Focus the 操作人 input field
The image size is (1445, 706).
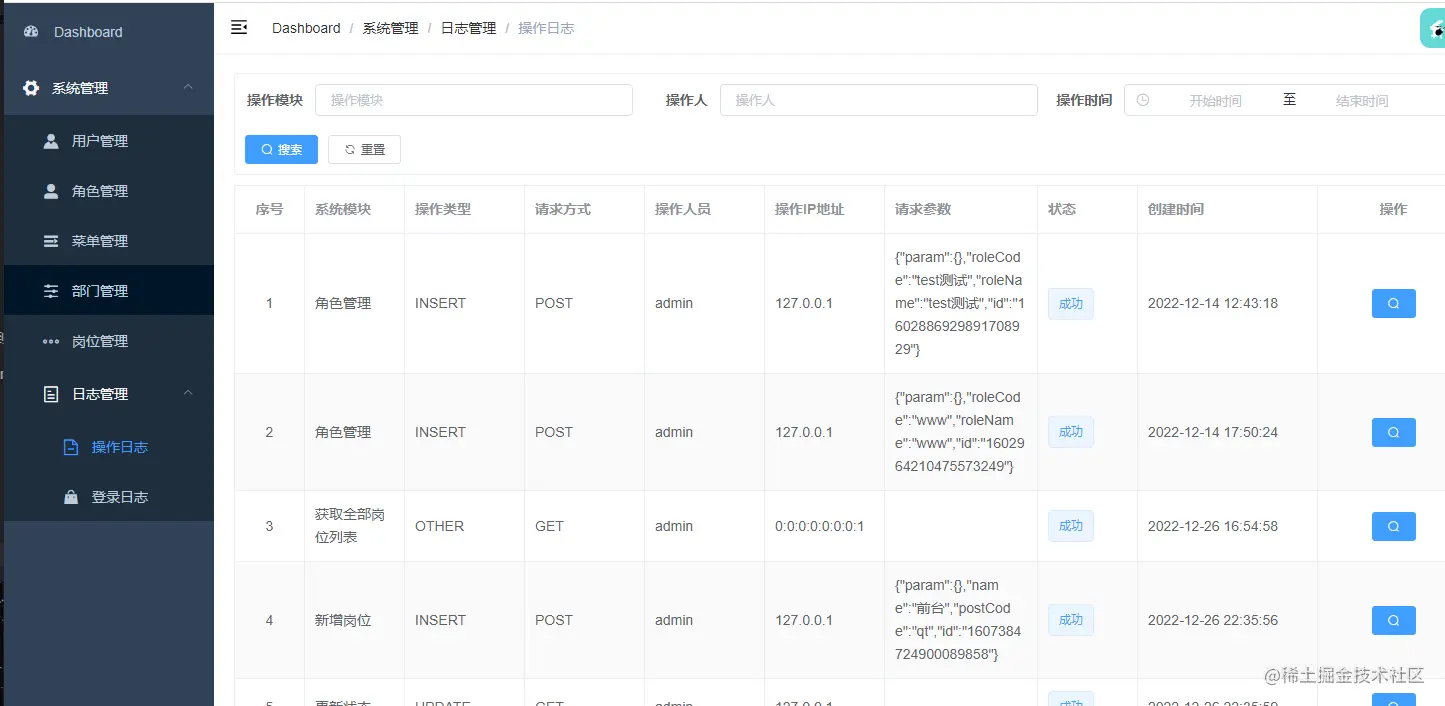pyautogui.click(x=879, y=100)
